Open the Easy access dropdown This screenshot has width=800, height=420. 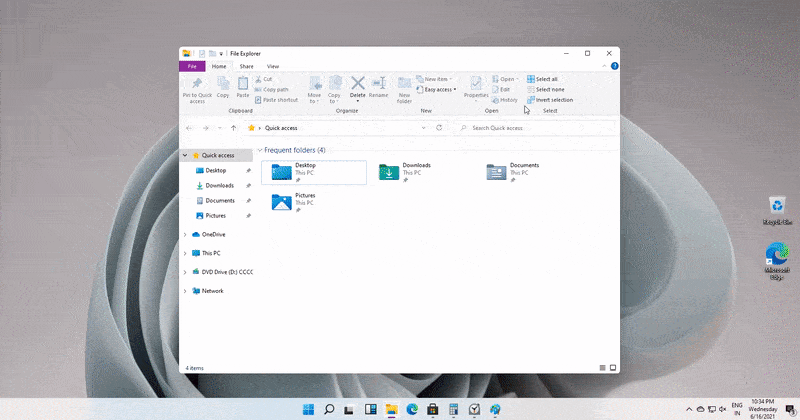pos(439,89)
